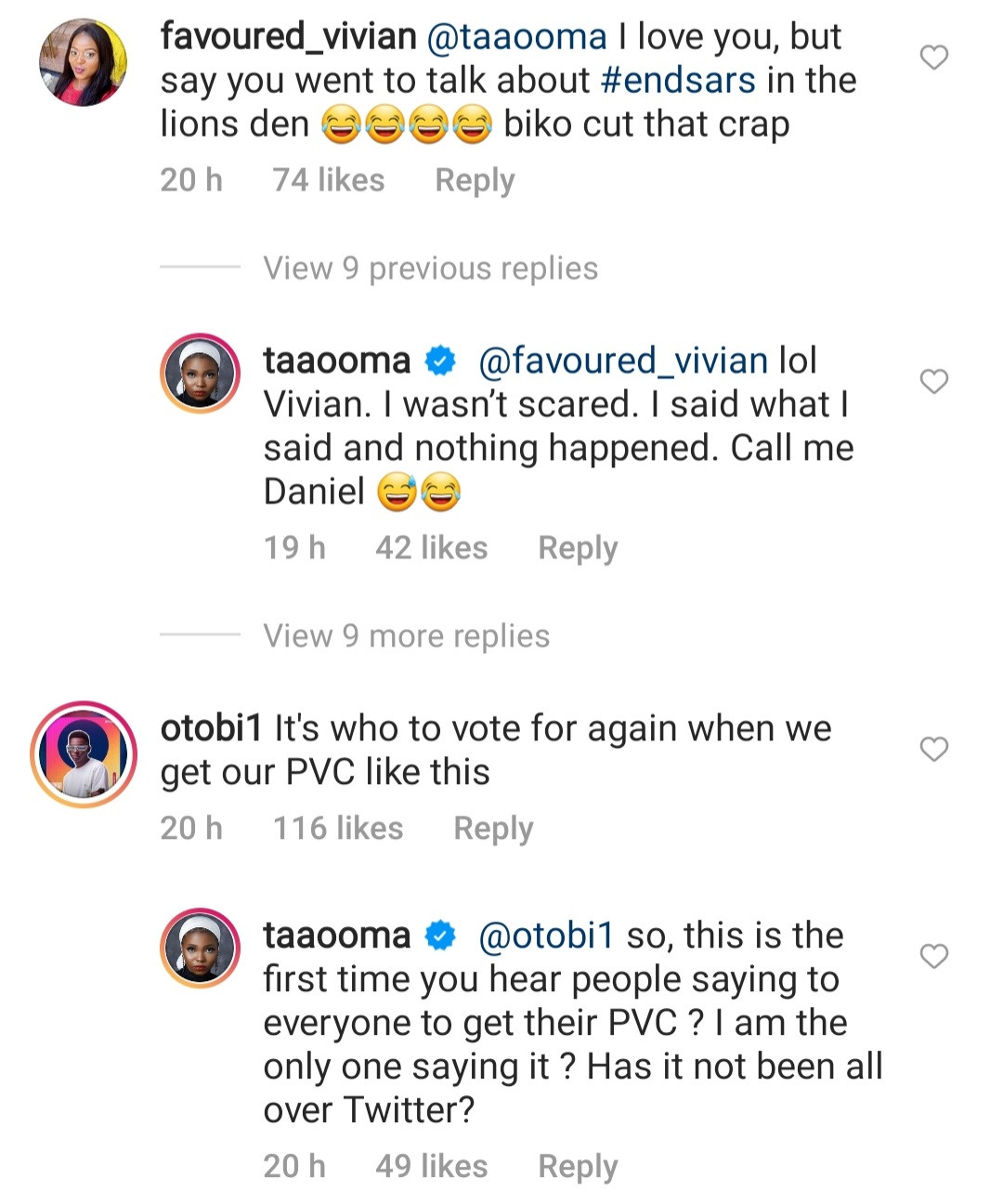Reply to favoured_vivian's comment

pos(475,180)
